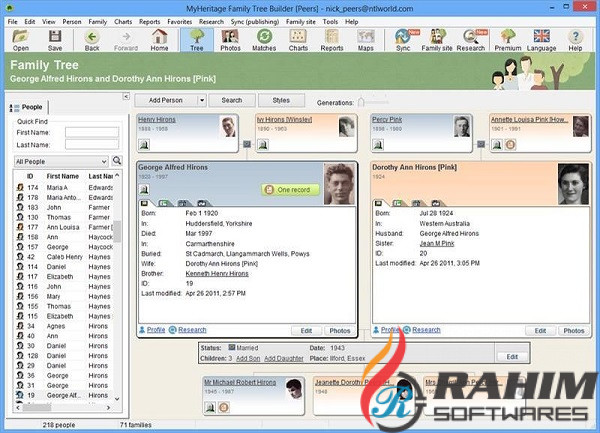Toggle the marriage connector between Henry and Ivy
Viewport: 600px width, 433px height.
tap(247, 144)
